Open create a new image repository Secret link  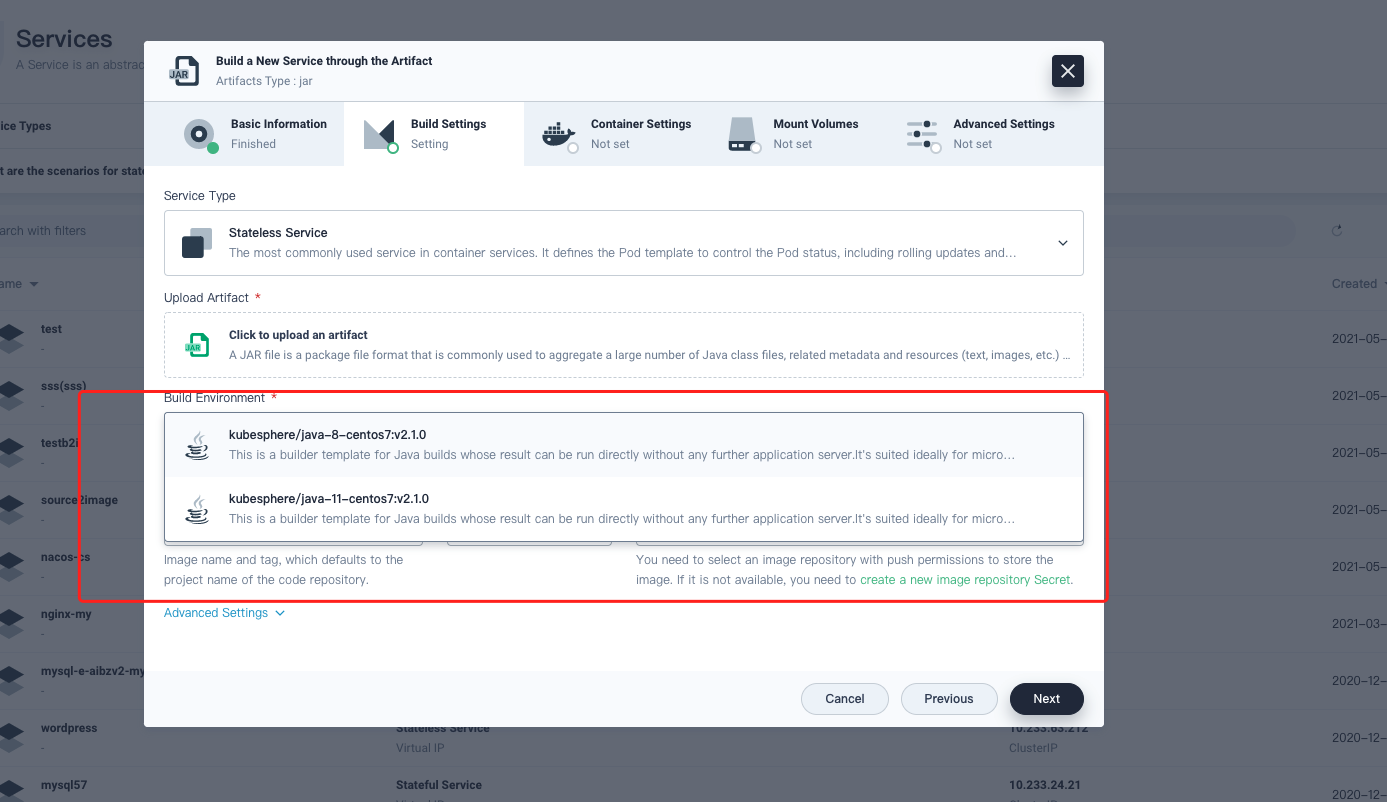(x=963, y=578)
